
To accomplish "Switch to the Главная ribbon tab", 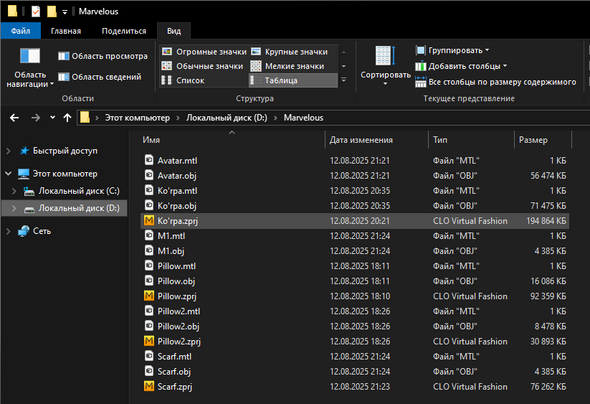I will pyautogui.click(x=66, y=31).
